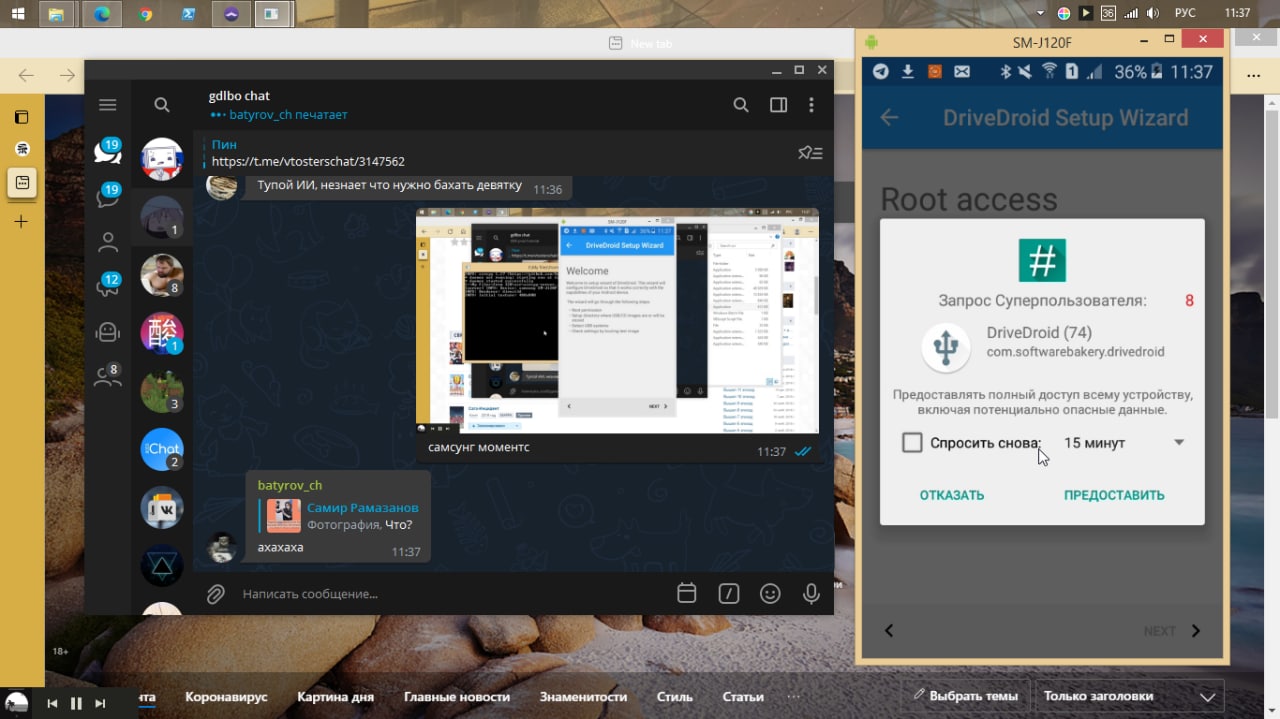
Task: Open the Telegram hamburger menu
Action: click(108, 105)
